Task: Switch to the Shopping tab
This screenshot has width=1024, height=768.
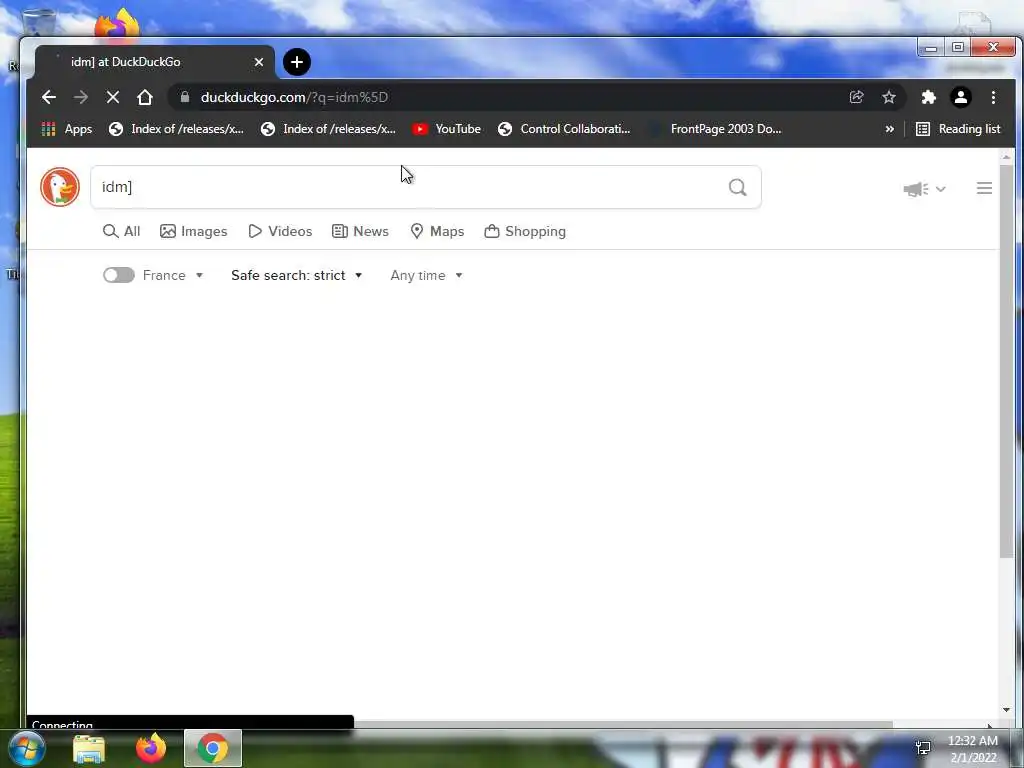Action: click(525, 231)
